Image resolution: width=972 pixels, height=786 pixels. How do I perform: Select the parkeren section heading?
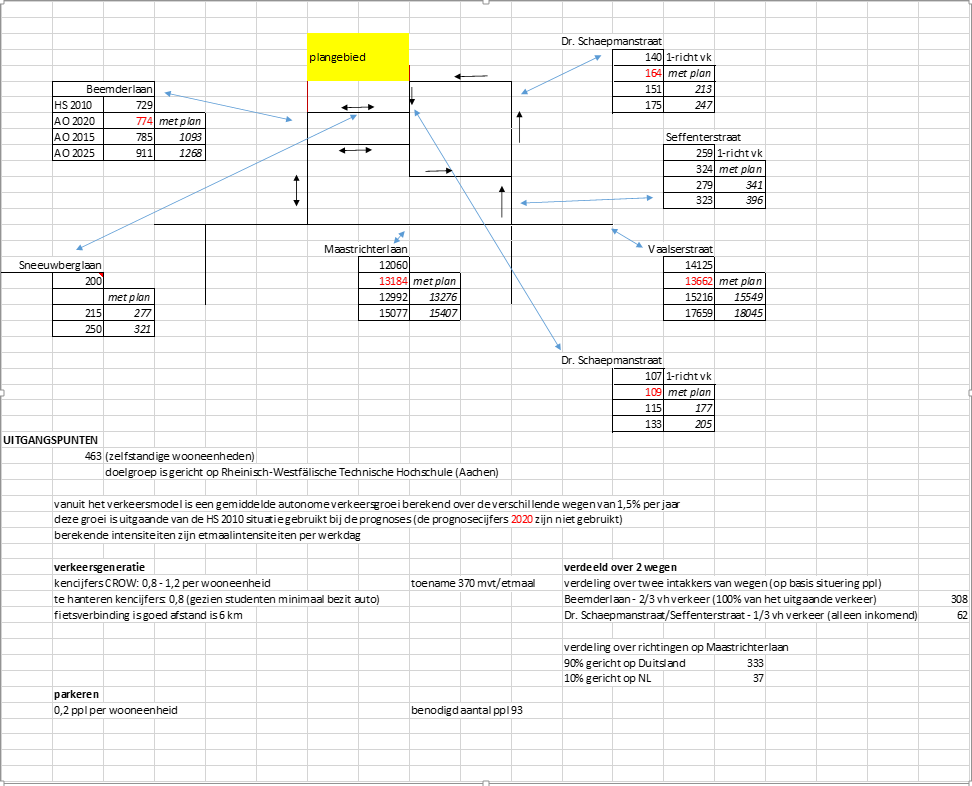[75, 693]
